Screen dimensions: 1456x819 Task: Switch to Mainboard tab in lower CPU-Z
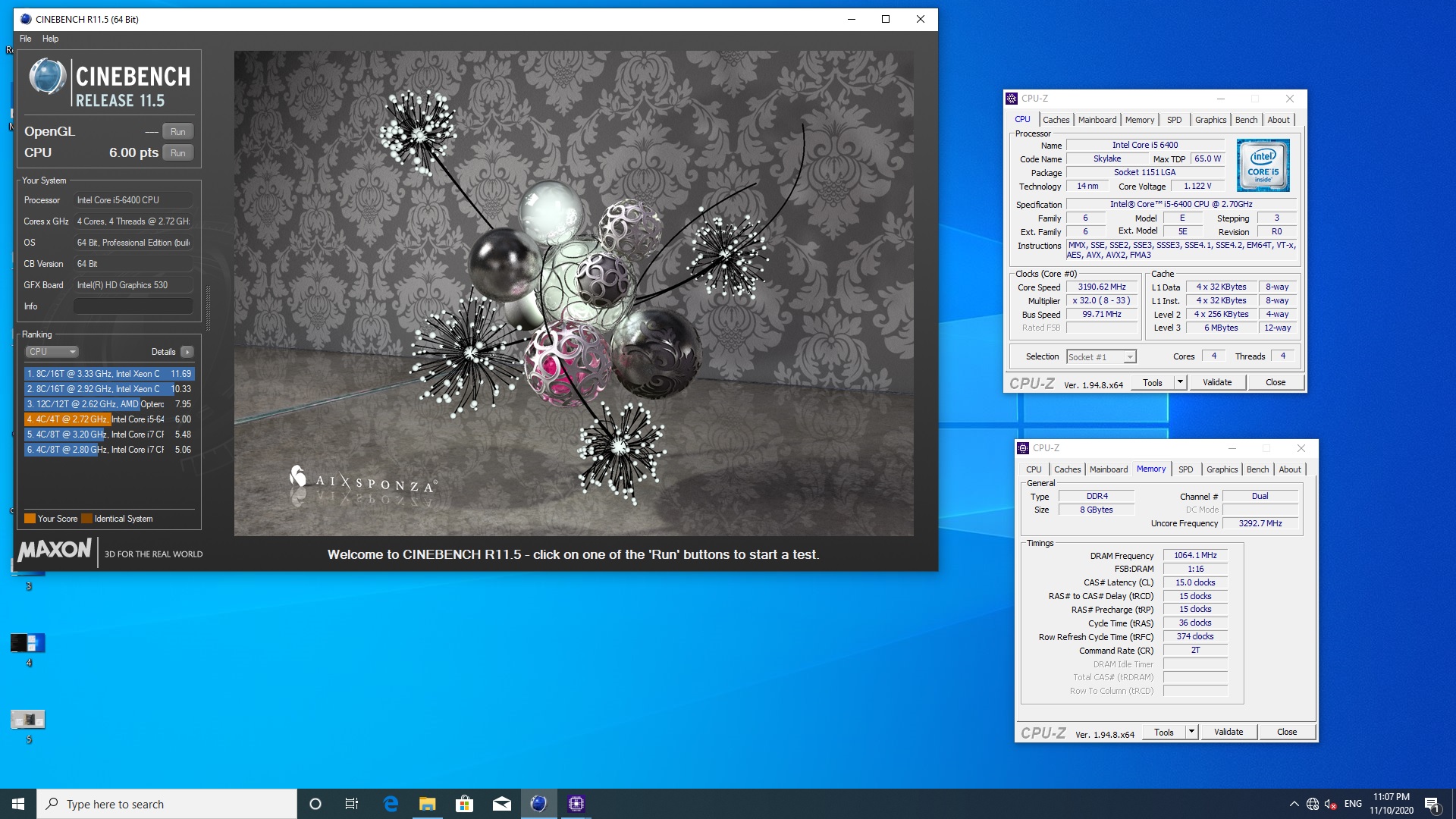click(1108, 469)
